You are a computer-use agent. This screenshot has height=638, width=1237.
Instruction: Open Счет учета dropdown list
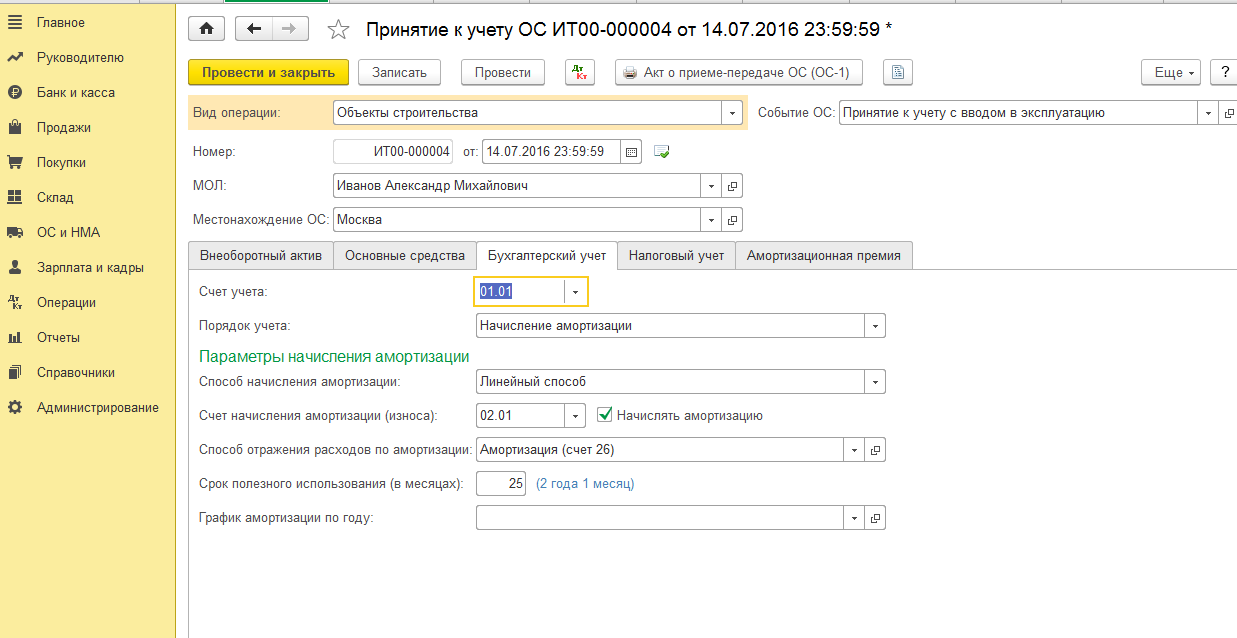tap(575, 292)
